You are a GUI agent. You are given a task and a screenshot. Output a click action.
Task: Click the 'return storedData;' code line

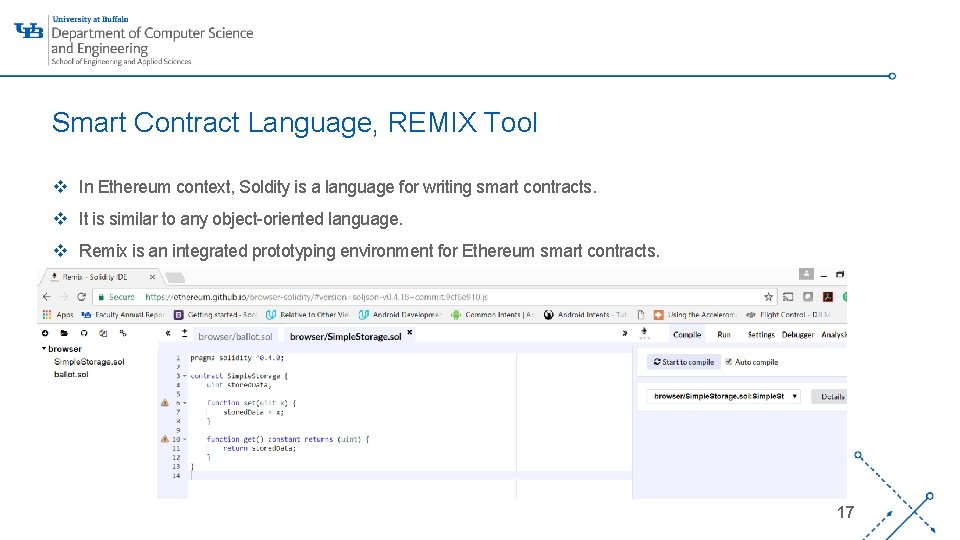click(x=260, y=448)
